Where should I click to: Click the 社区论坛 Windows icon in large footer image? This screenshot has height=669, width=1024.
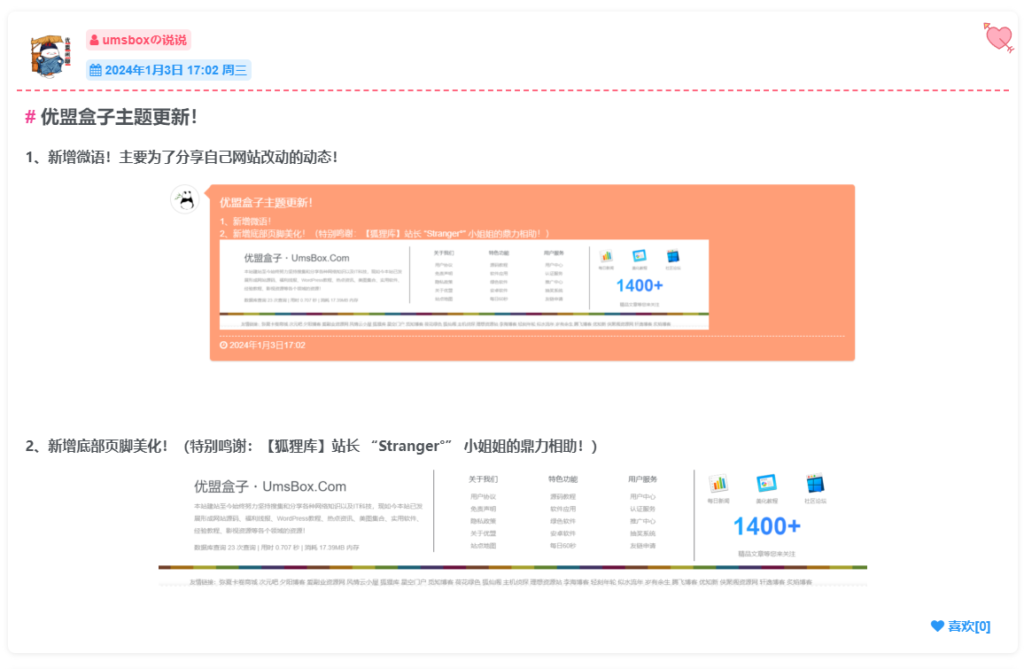tap(815, 483)
